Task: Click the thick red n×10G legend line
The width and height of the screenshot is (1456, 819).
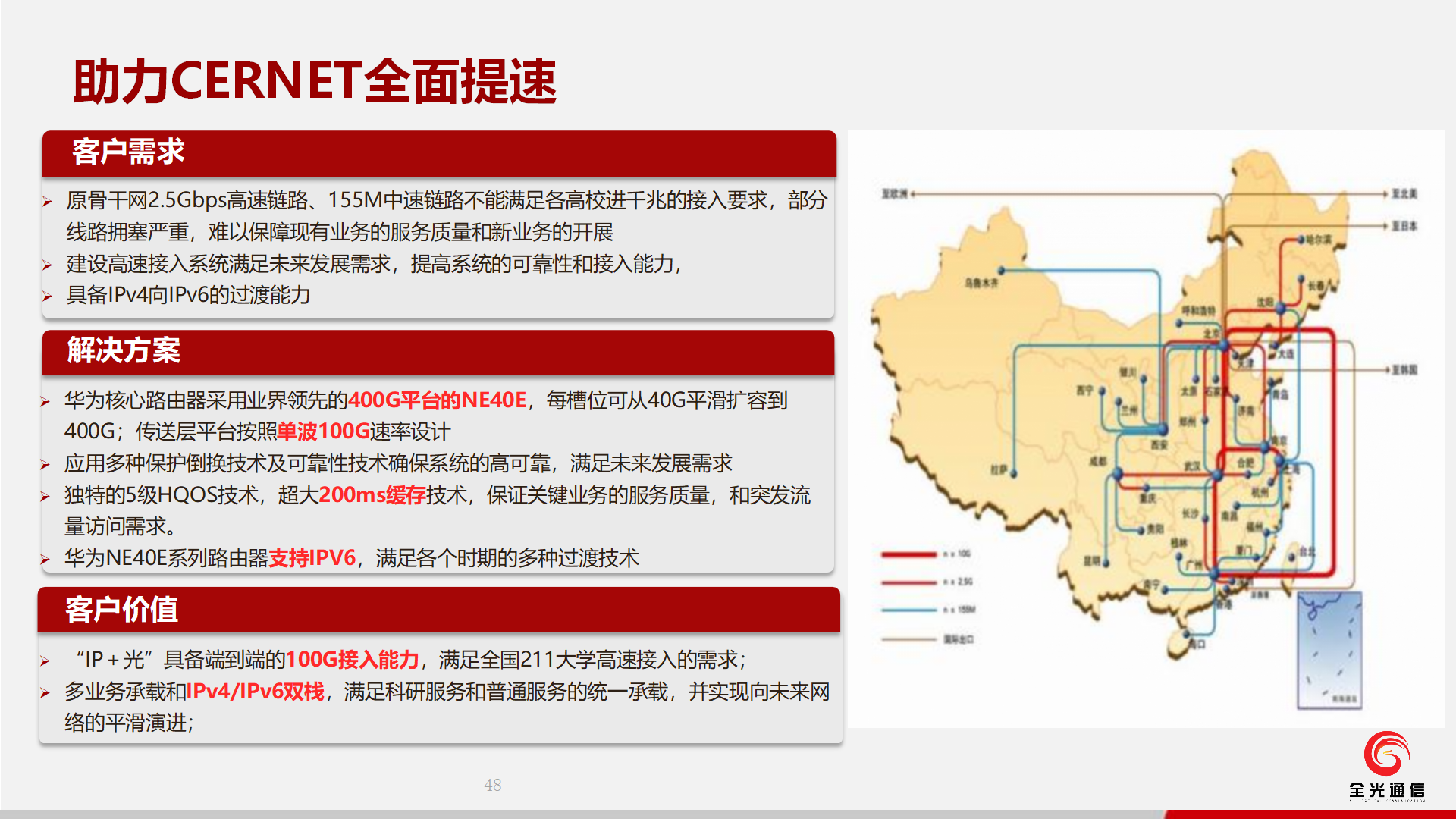Action: pyautogui.click(x=909, y=554)
